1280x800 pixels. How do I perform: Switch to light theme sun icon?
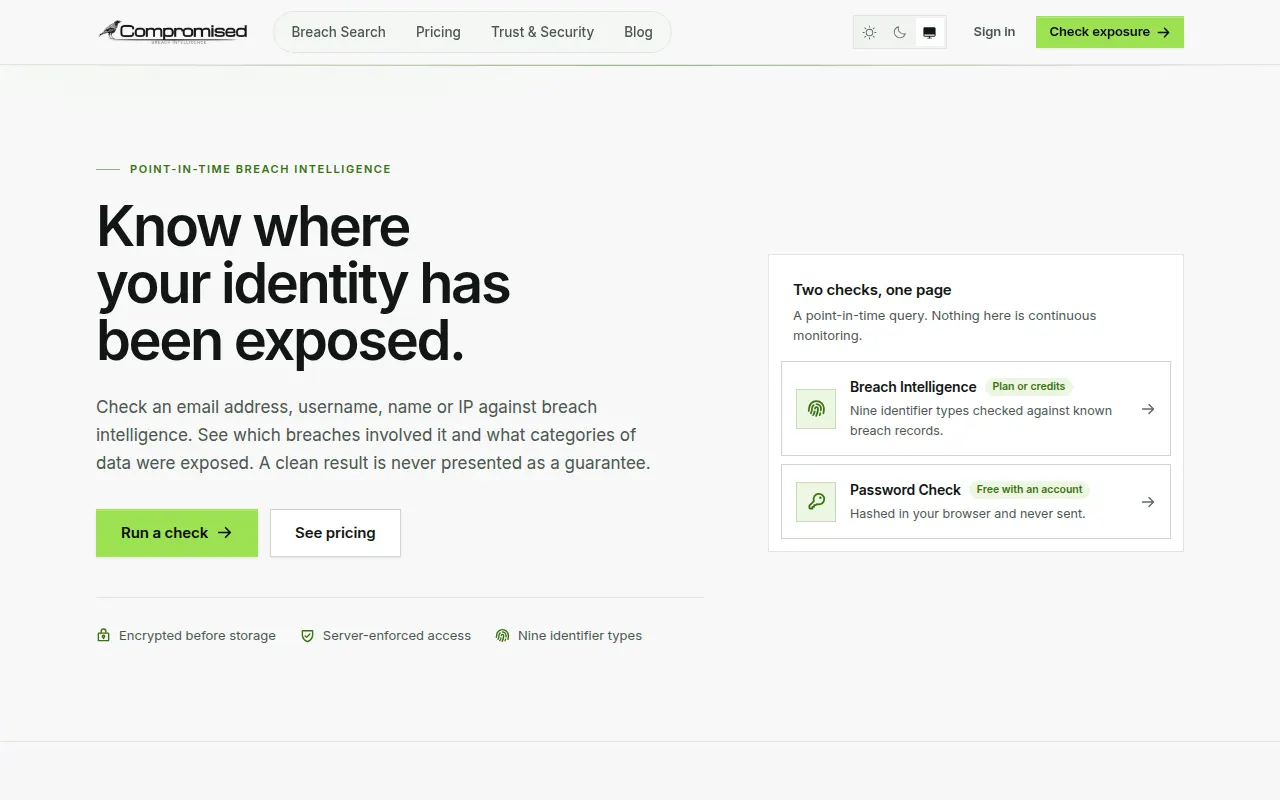click(x=870, y=32)
